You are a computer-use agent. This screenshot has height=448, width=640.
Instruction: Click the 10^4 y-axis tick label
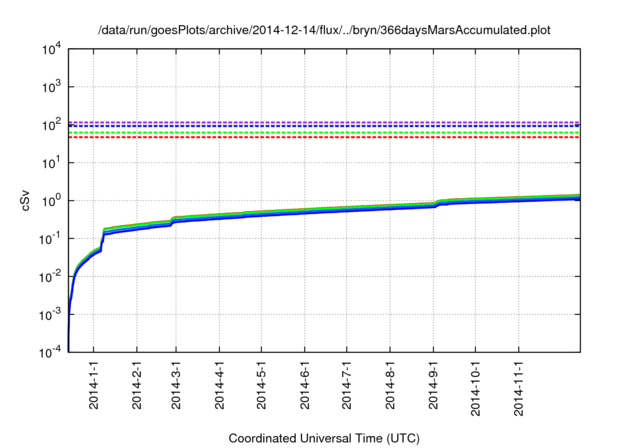[x=51, y=49]
